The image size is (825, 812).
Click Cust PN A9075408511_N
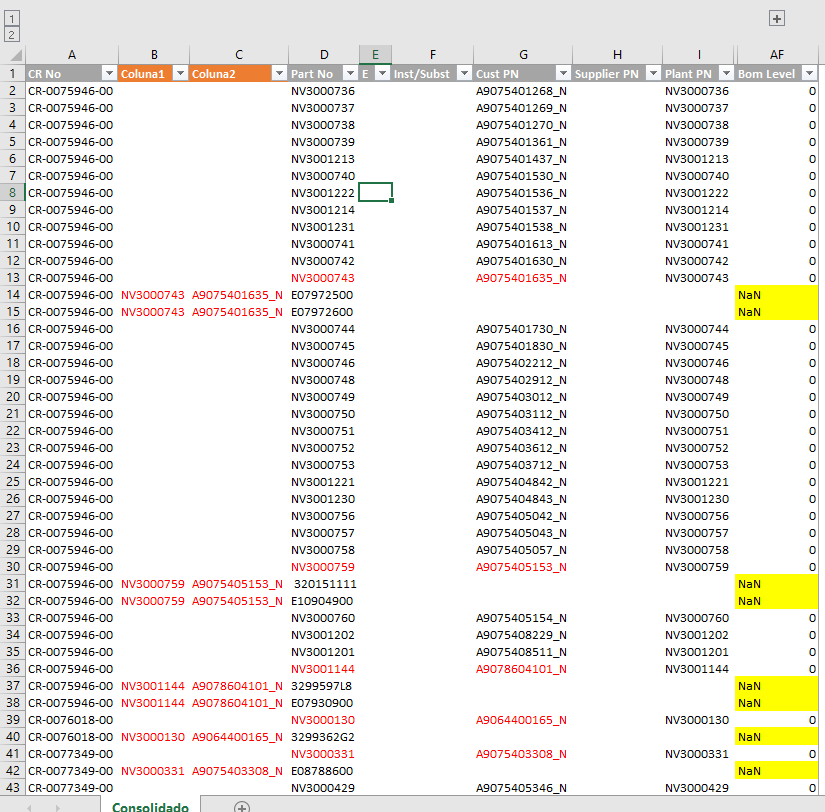point(521,652)
